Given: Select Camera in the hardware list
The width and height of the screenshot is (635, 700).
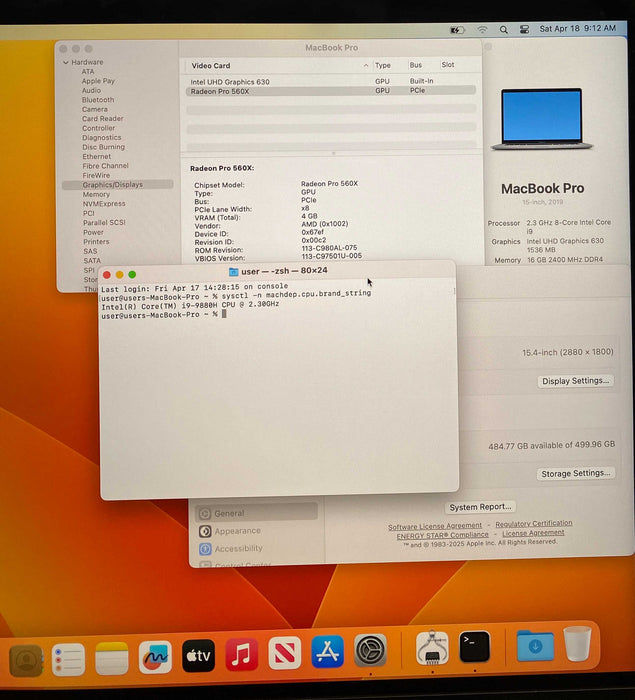Looking at the screenshot, I should [95, 109].
